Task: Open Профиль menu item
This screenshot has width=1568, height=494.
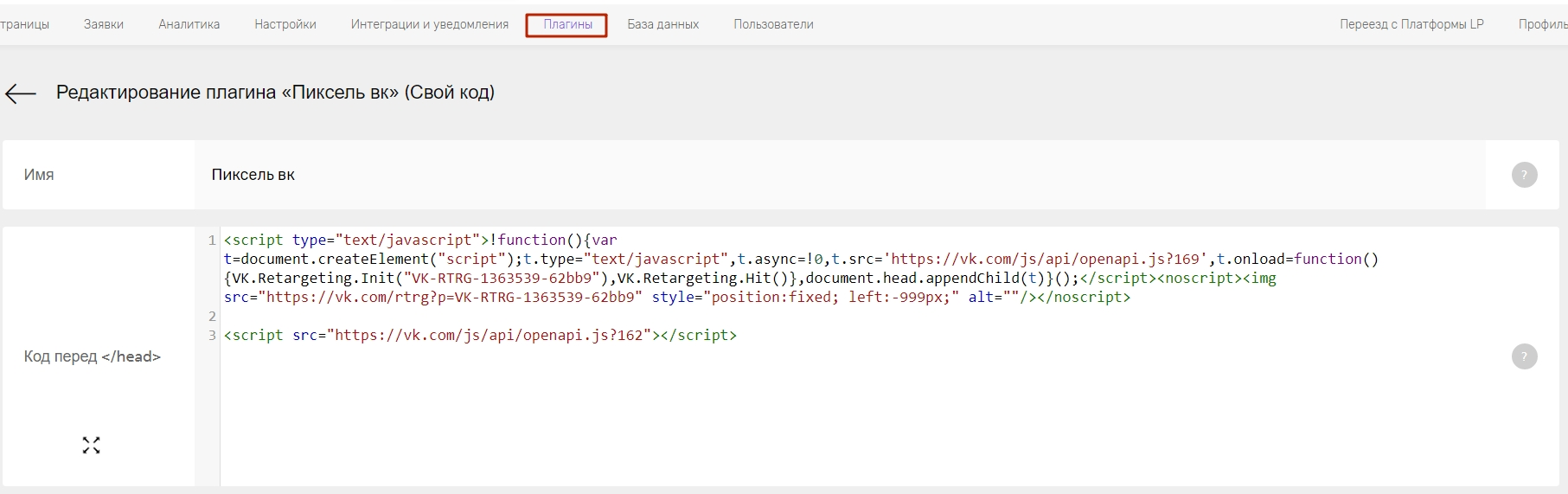Action: point(1542,24)
